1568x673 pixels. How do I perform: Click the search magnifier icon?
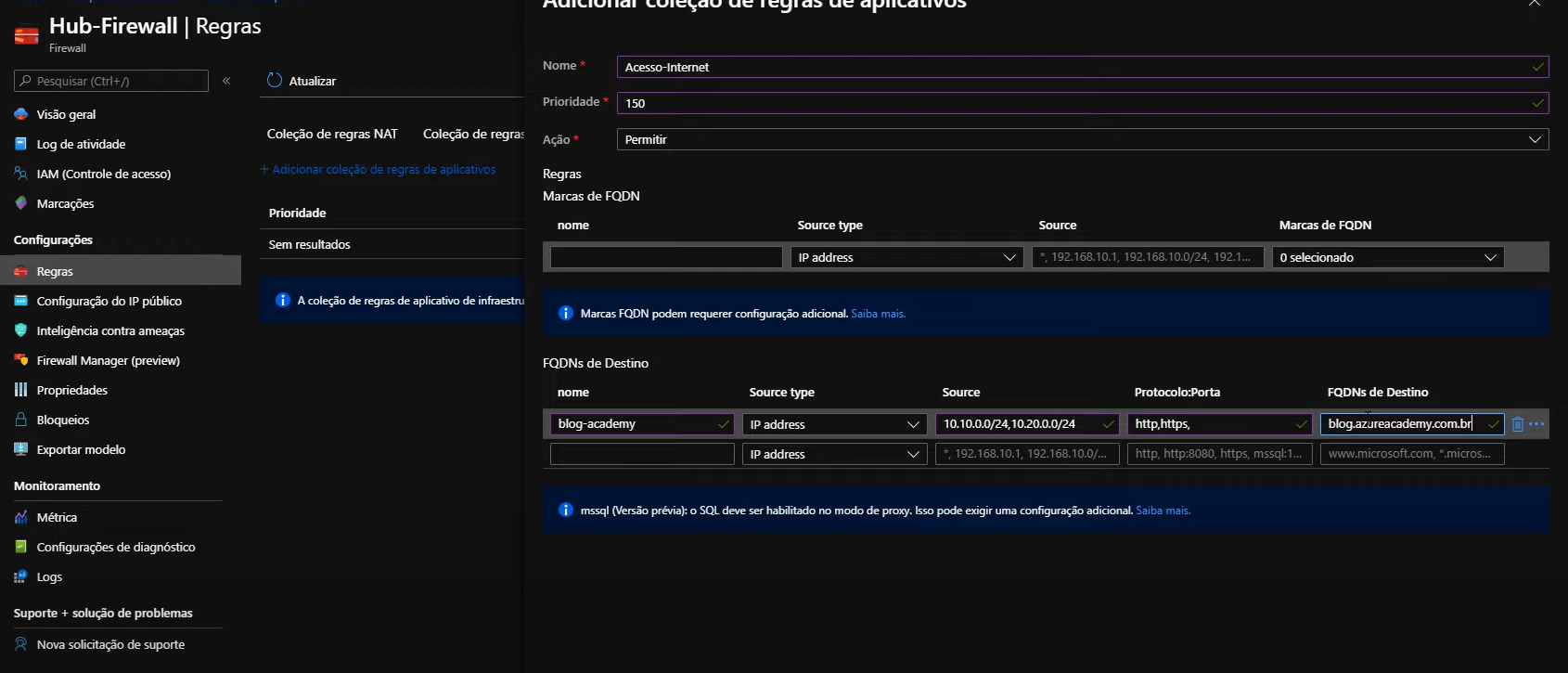point(26,81)
